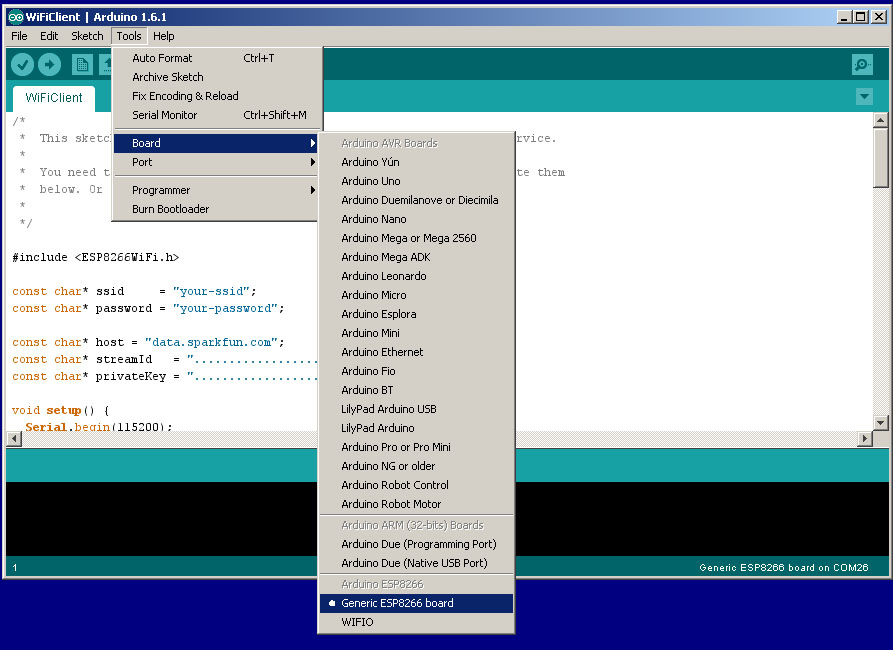Click the "data.sparkfun.com" host string
This screenshot has width=893, height=650.
click(x=211, y=342)
